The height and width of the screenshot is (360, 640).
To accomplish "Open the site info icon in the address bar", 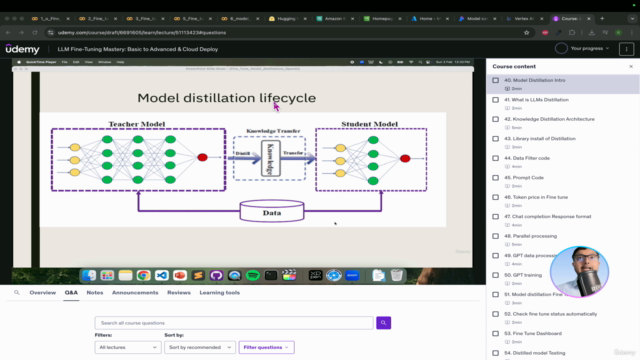I will pyautogui.click(x=51, y=33).
